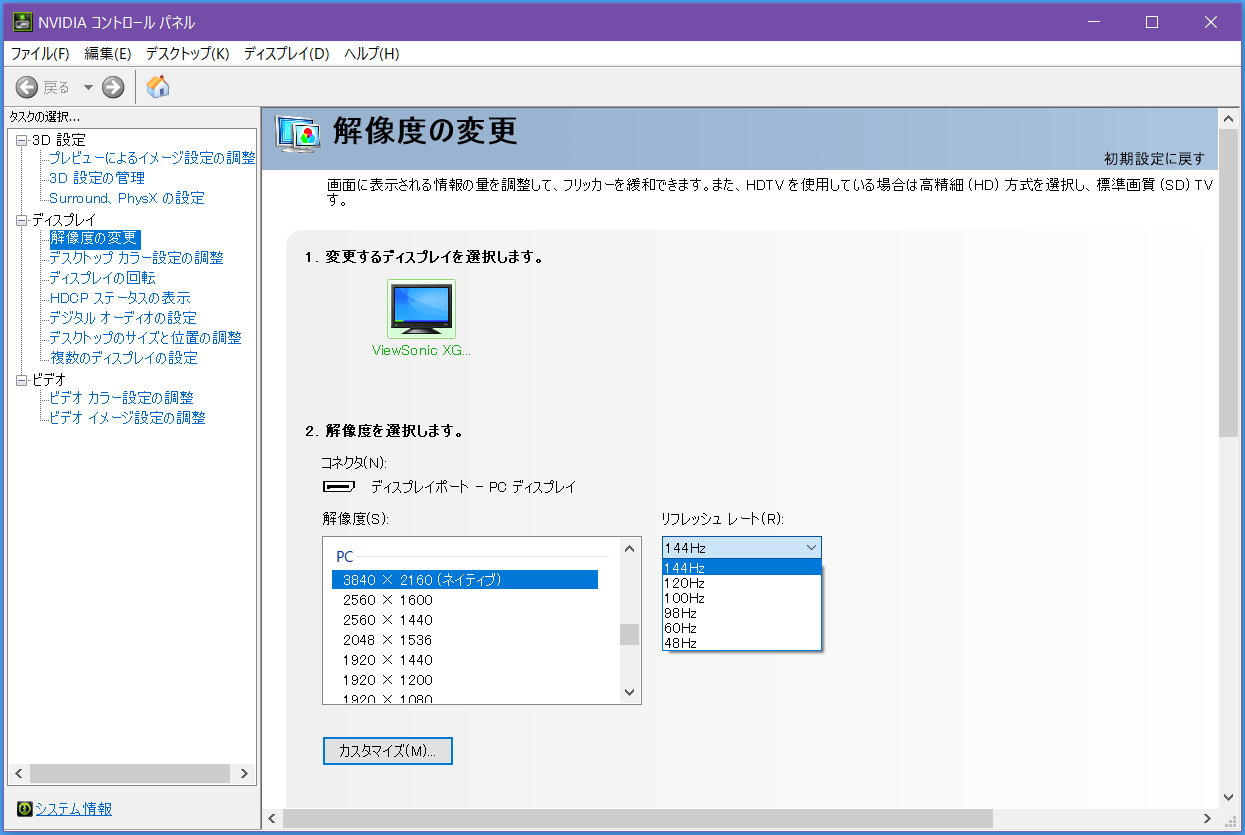
Task: Open デジタル オーディオの設定
Action: (x=123, y=318)
